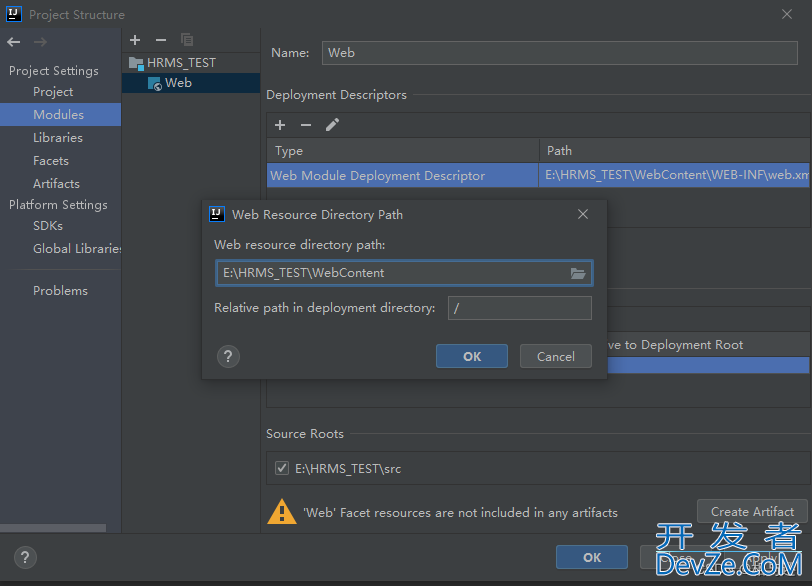The image size is (812, 586).
Task: Cancel the Web Resource Directory Path dialog
Action: [556, 356]
